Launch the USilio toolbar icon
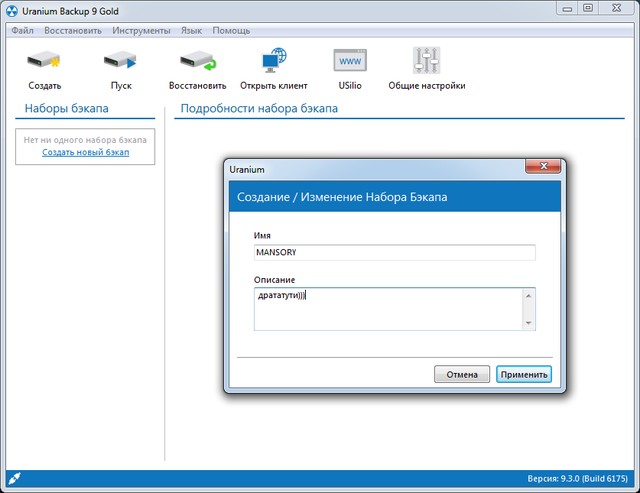This screenshot has height=493, width=640. coord(350,63)
